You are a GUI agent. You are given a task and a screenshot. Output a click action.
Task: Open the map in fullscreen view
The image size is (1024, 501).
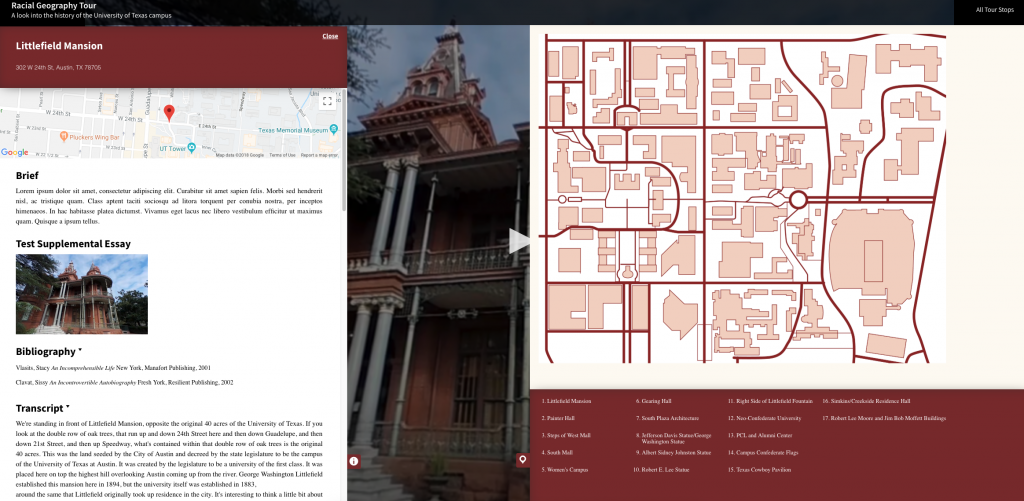tap(327, 101)
